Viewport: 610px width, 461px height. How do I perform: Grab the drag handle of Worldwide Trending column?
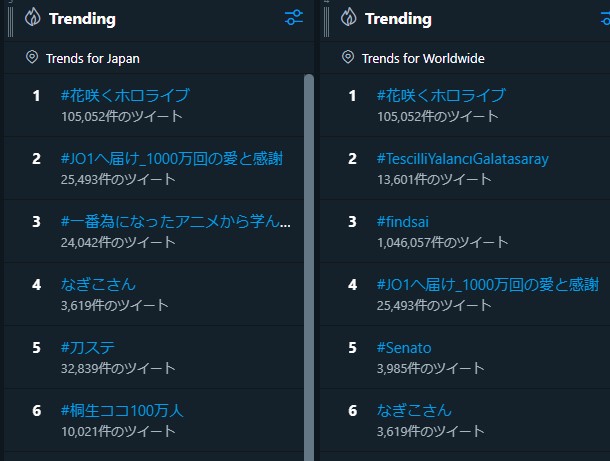[327, 18]
